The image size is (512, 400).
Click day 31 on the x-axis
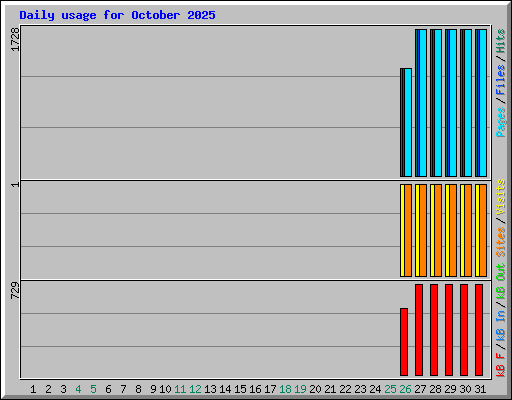480,389
